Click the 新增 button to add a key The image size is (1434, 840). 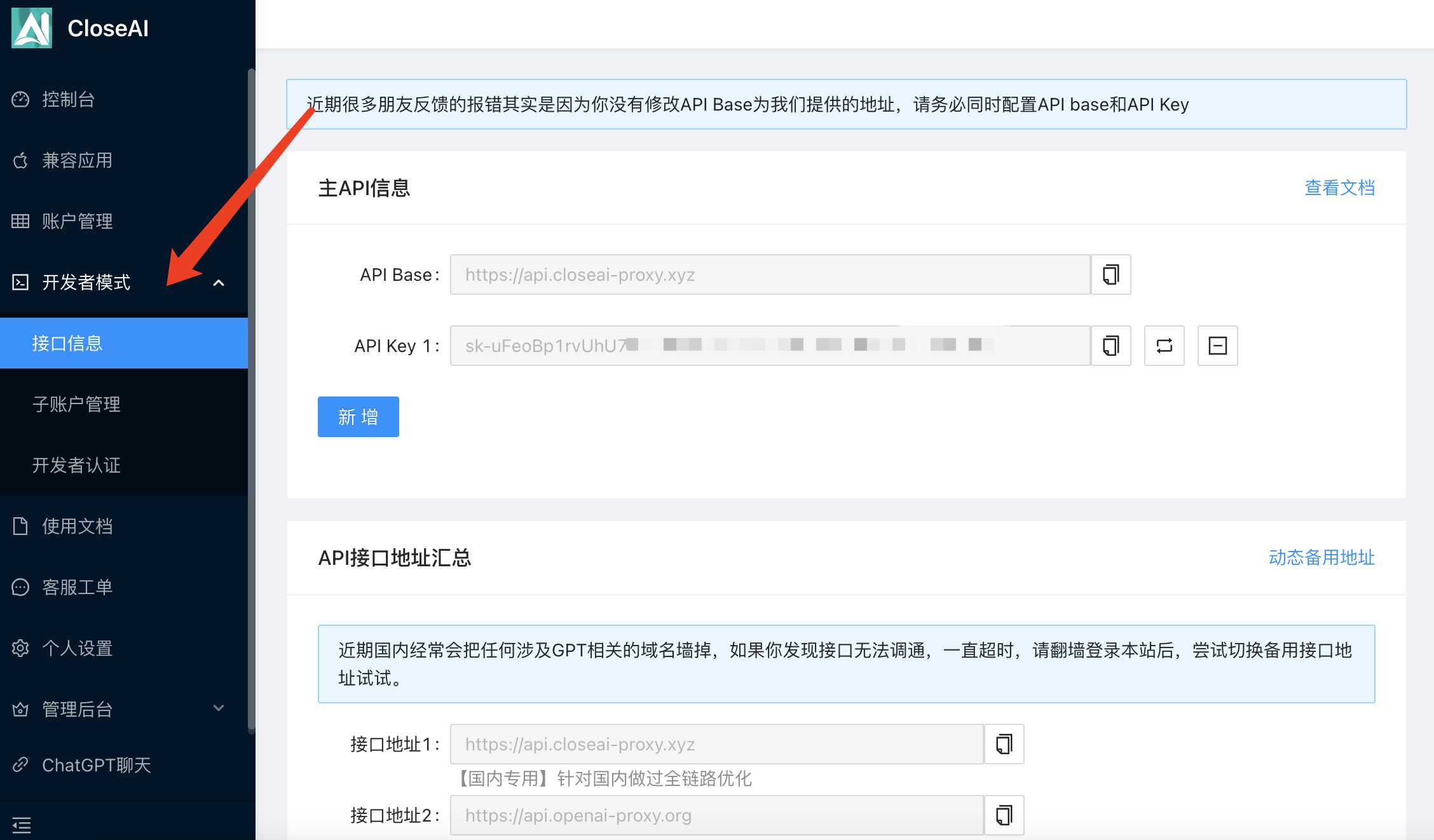tap(358, 416)
